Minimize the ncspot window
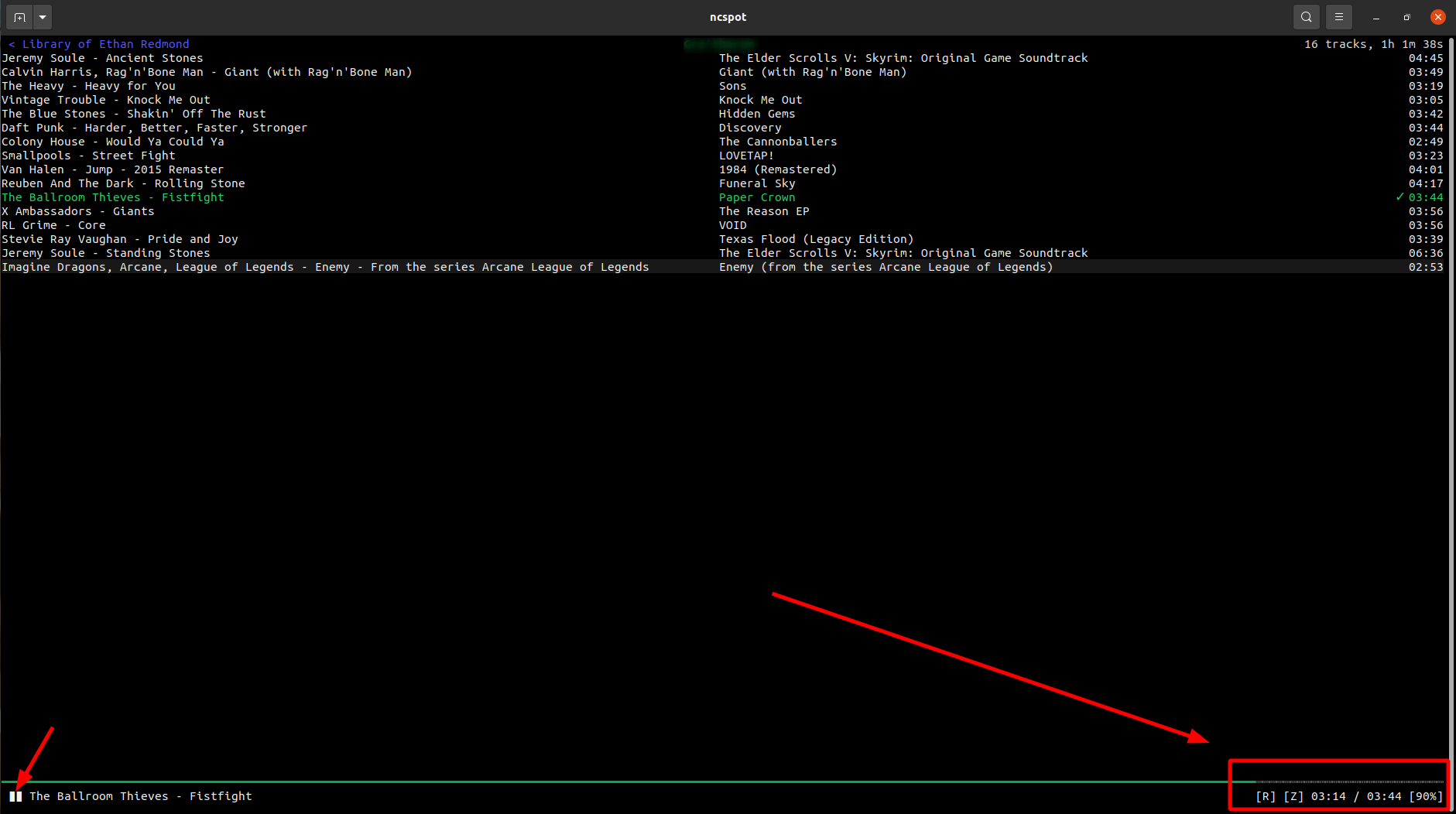The width and height of the screenshot is (1456, 814). click(x=1376, y=17)
